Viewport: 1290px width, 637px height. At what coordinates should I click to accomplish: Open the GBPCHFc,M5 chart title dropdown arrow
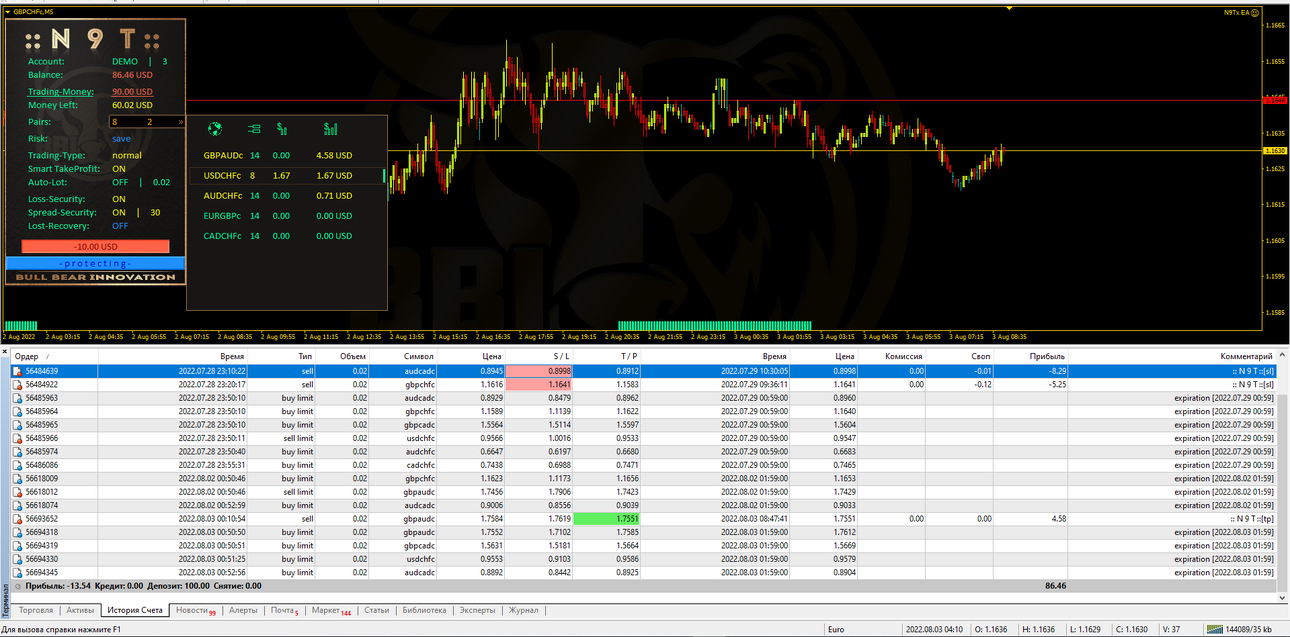[8, 11]
